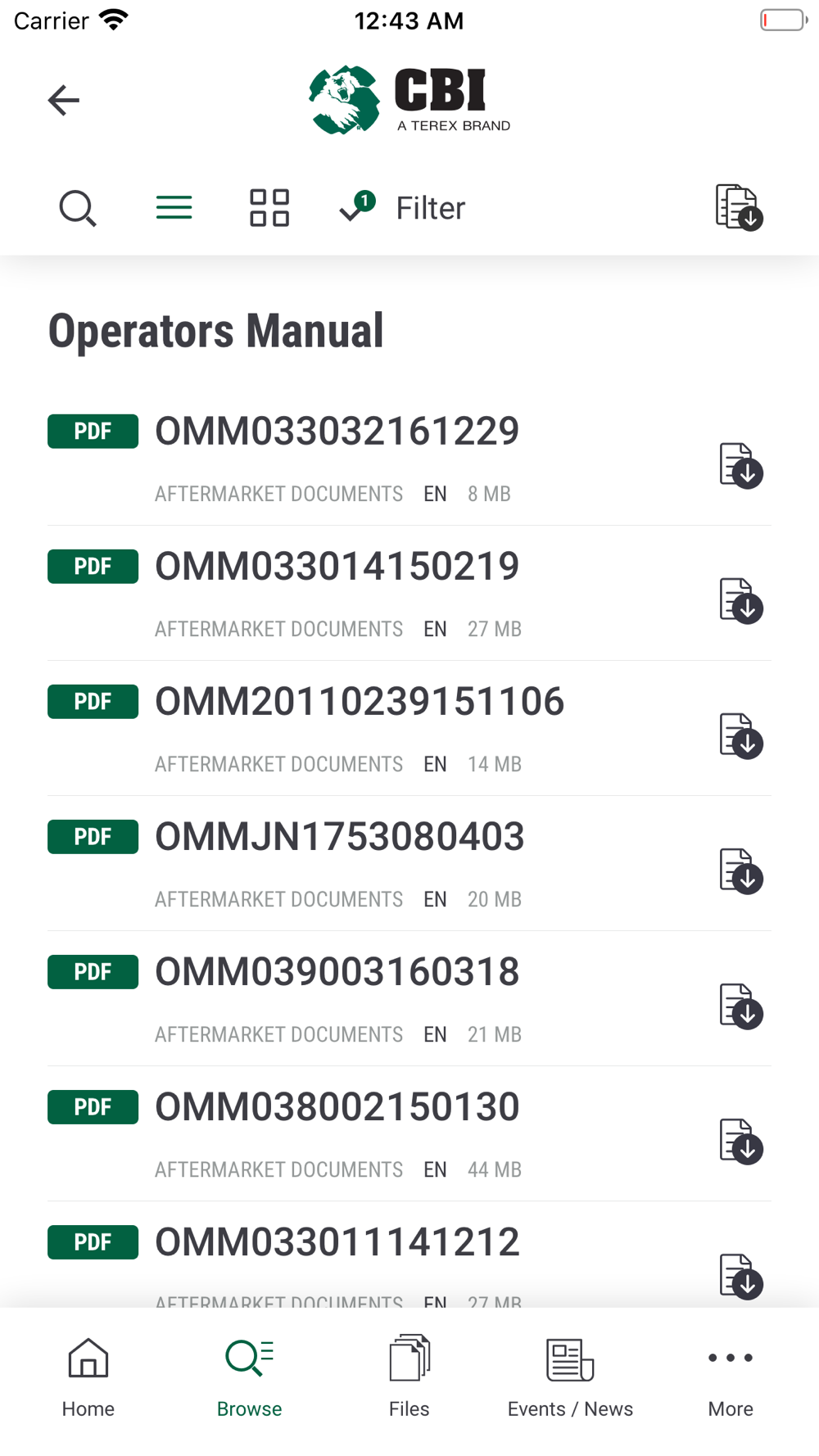Tap '20 MB' size label

494,899
